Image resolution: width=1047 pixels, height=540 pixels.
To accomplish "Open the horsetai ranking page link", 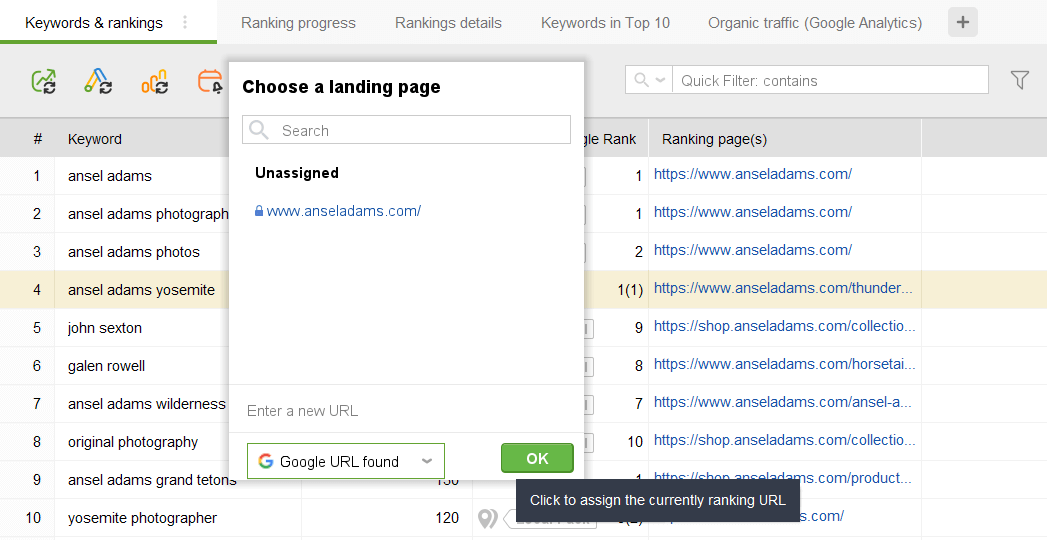I will click(785, 364).
